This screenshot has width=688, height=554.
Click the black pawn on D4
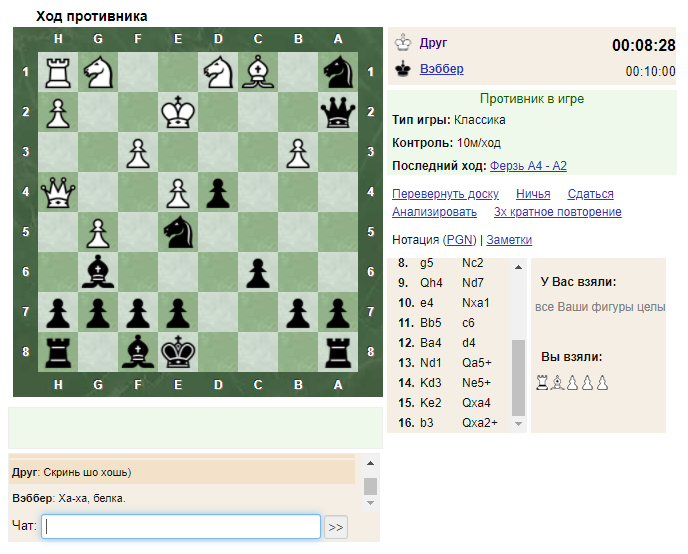218,191
